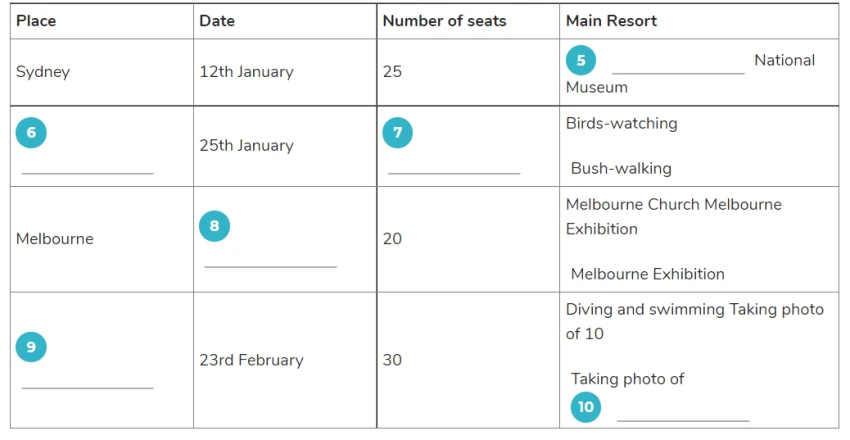The image size is (850, 440).
Task: Select the blank place field for question 6
Action: 87,165
